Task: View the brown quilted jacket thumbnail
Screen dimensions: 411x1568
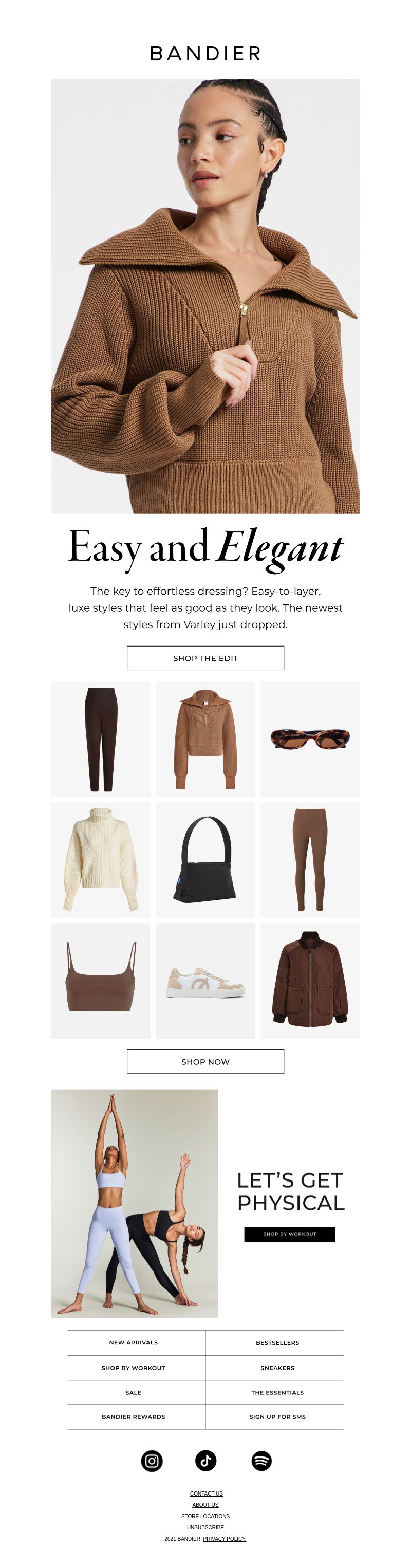Action: pyautogui.click(x=310, y=981)
